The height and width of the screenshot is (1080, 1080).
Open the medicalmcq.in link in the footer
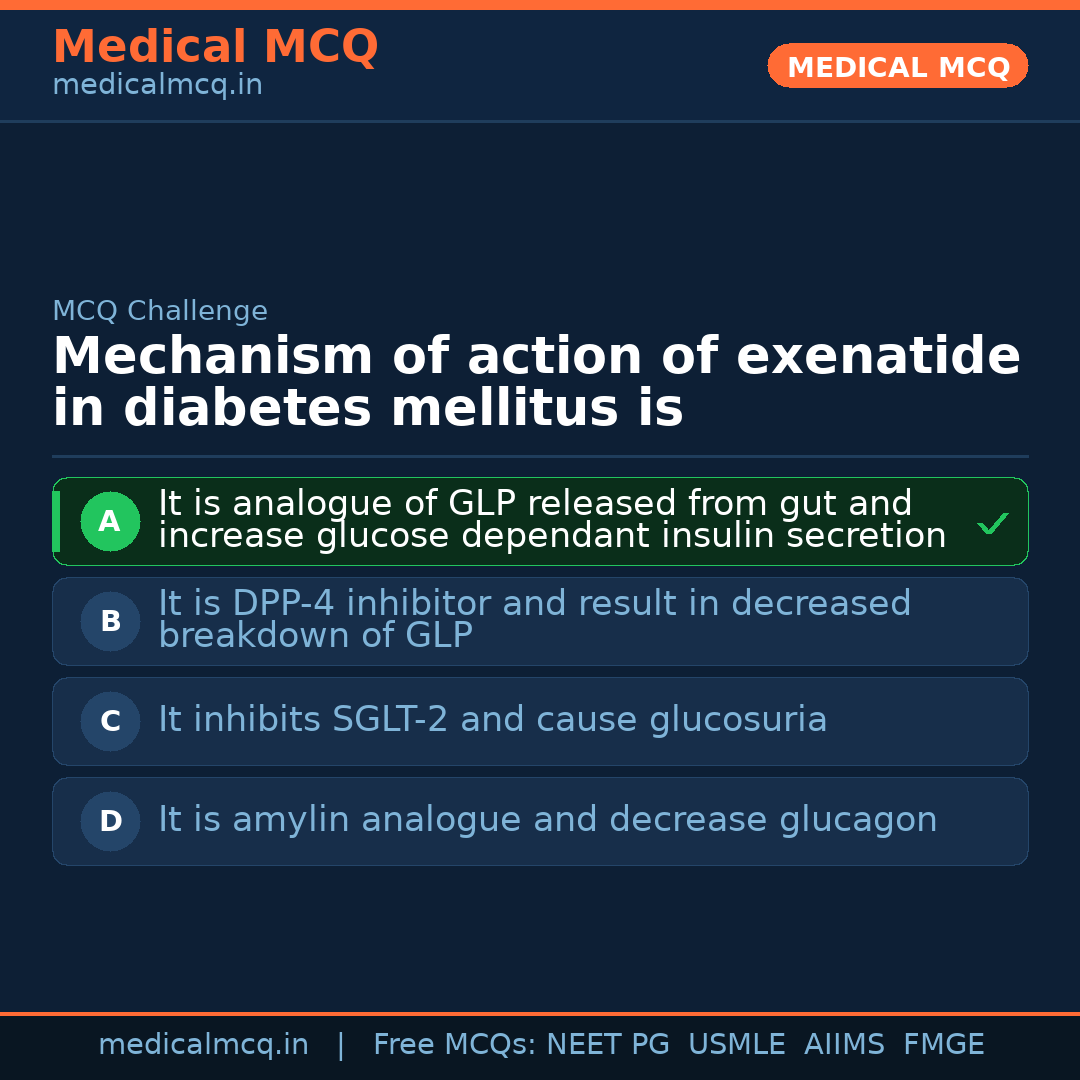click(203, 1045)
